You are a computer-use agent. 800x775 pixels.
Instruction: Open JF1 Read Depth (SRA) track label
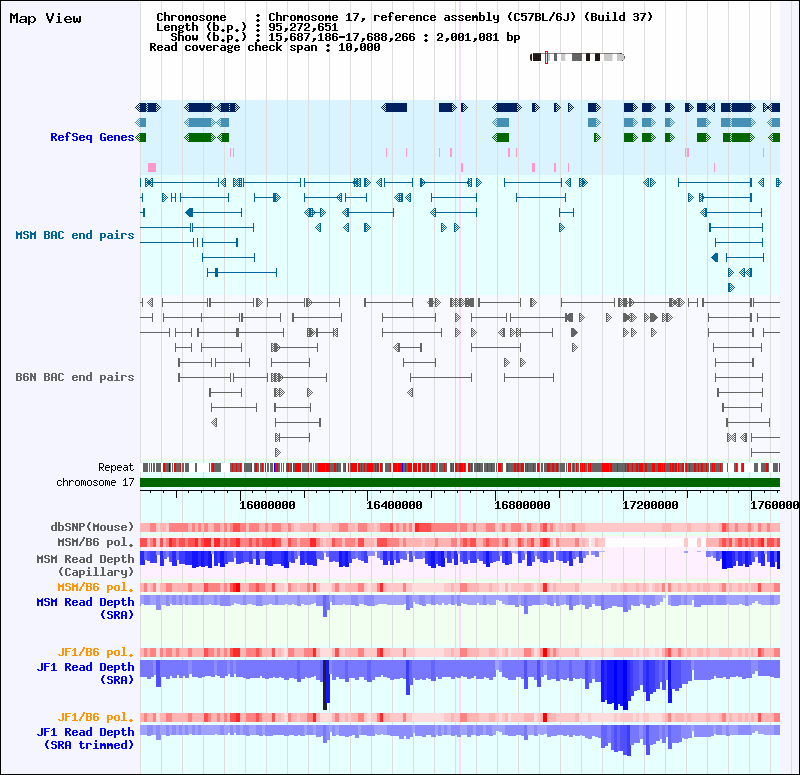point(85,673)
